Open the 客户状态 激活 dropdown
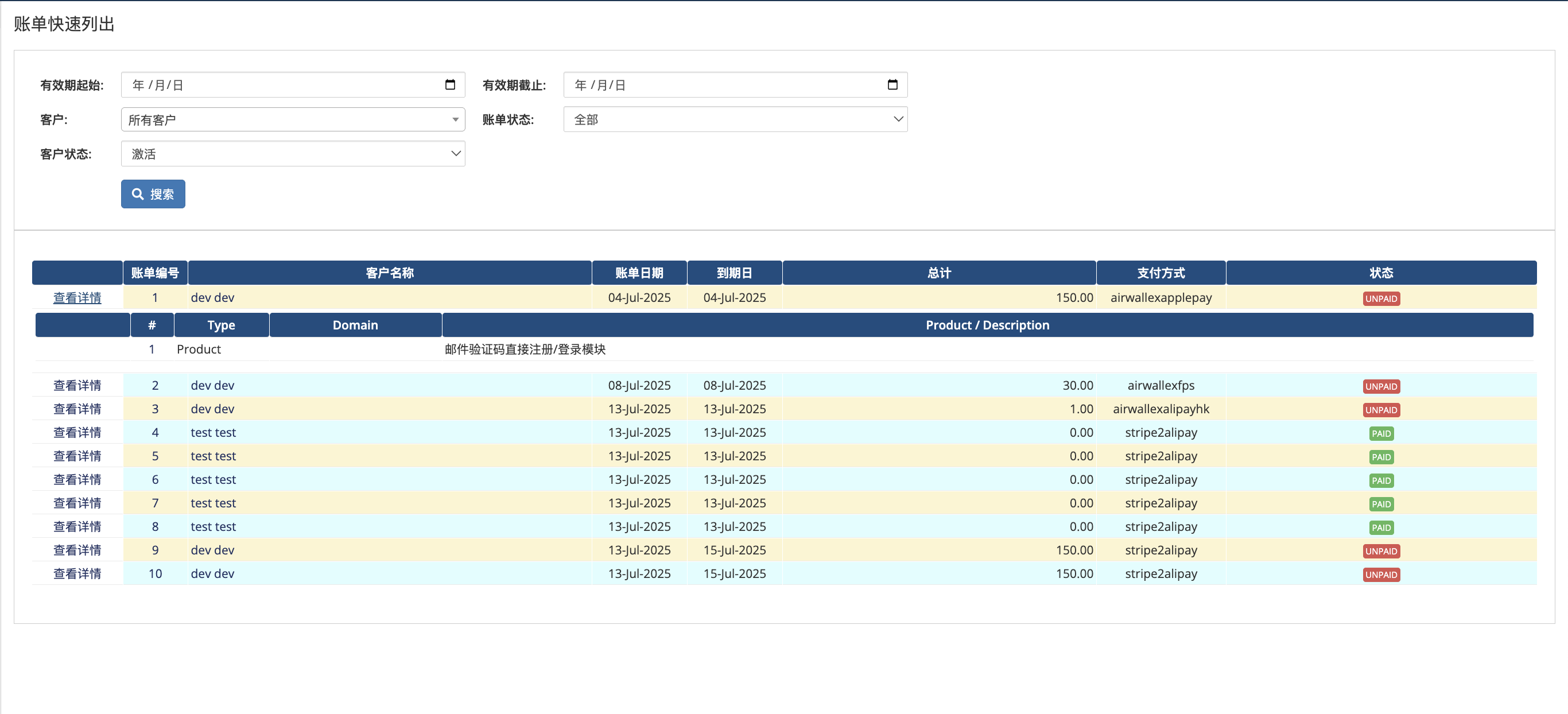1568x714 pixels. [x=292, y=153]
